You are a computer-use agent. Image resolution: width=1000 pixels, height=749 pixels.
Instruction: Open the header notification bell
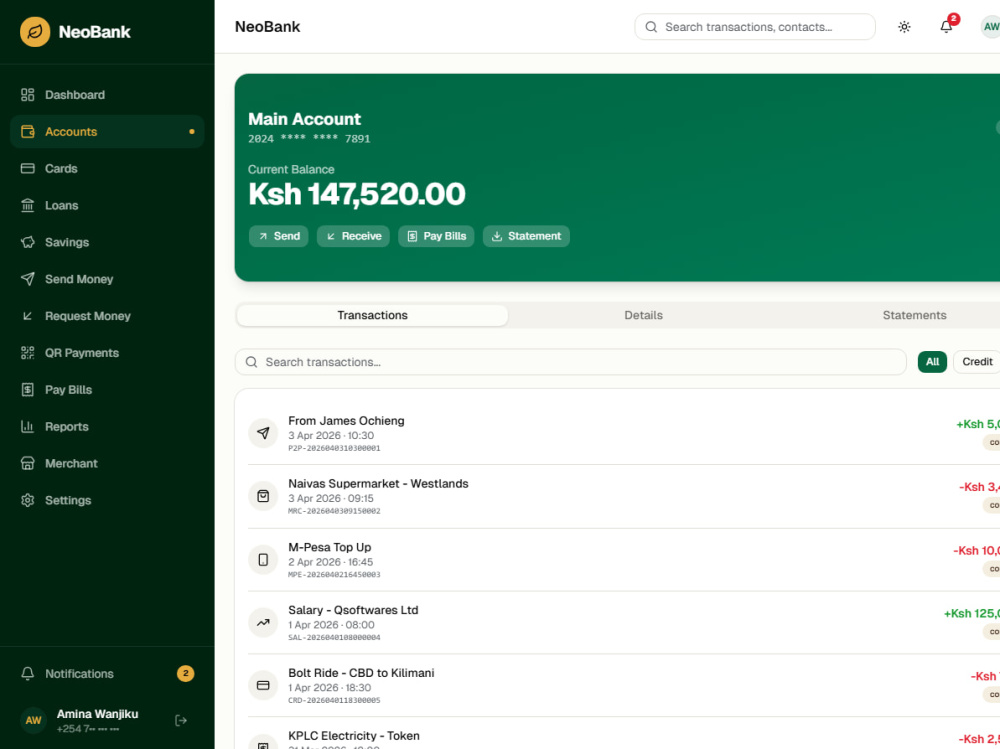click(x=946, y=27)
